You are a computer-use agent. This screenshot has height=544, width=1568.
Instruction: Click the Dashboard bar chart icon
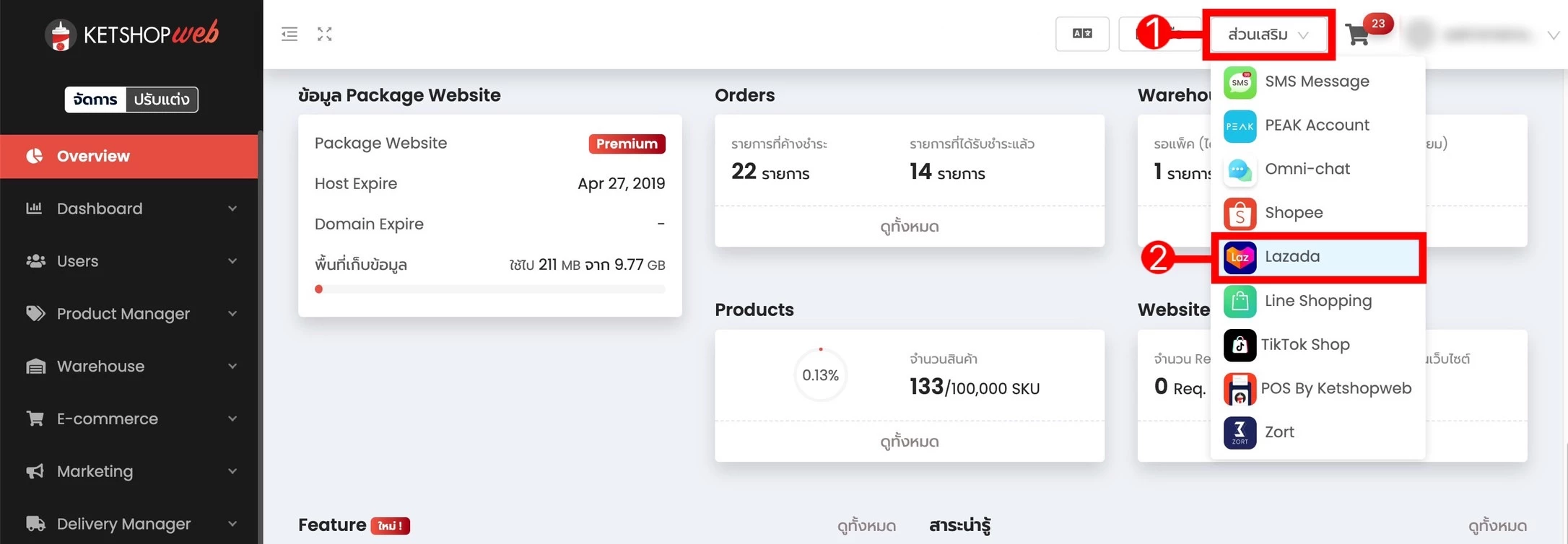click(35, 209)
